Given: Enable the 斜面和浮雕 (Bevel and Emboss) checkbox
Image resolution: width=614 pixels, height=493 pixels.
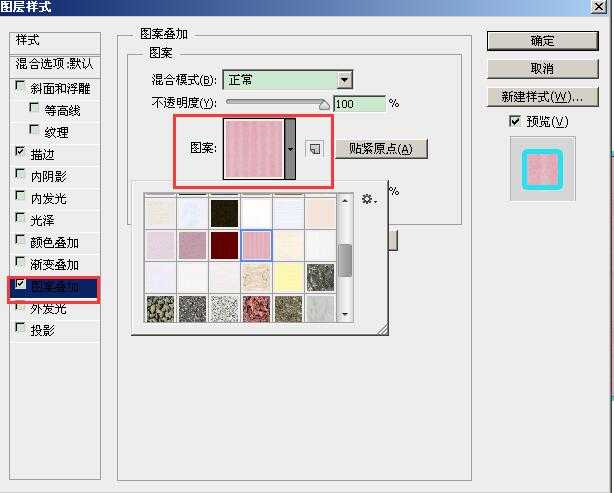Looking at the screenshot, I should 22,88.
